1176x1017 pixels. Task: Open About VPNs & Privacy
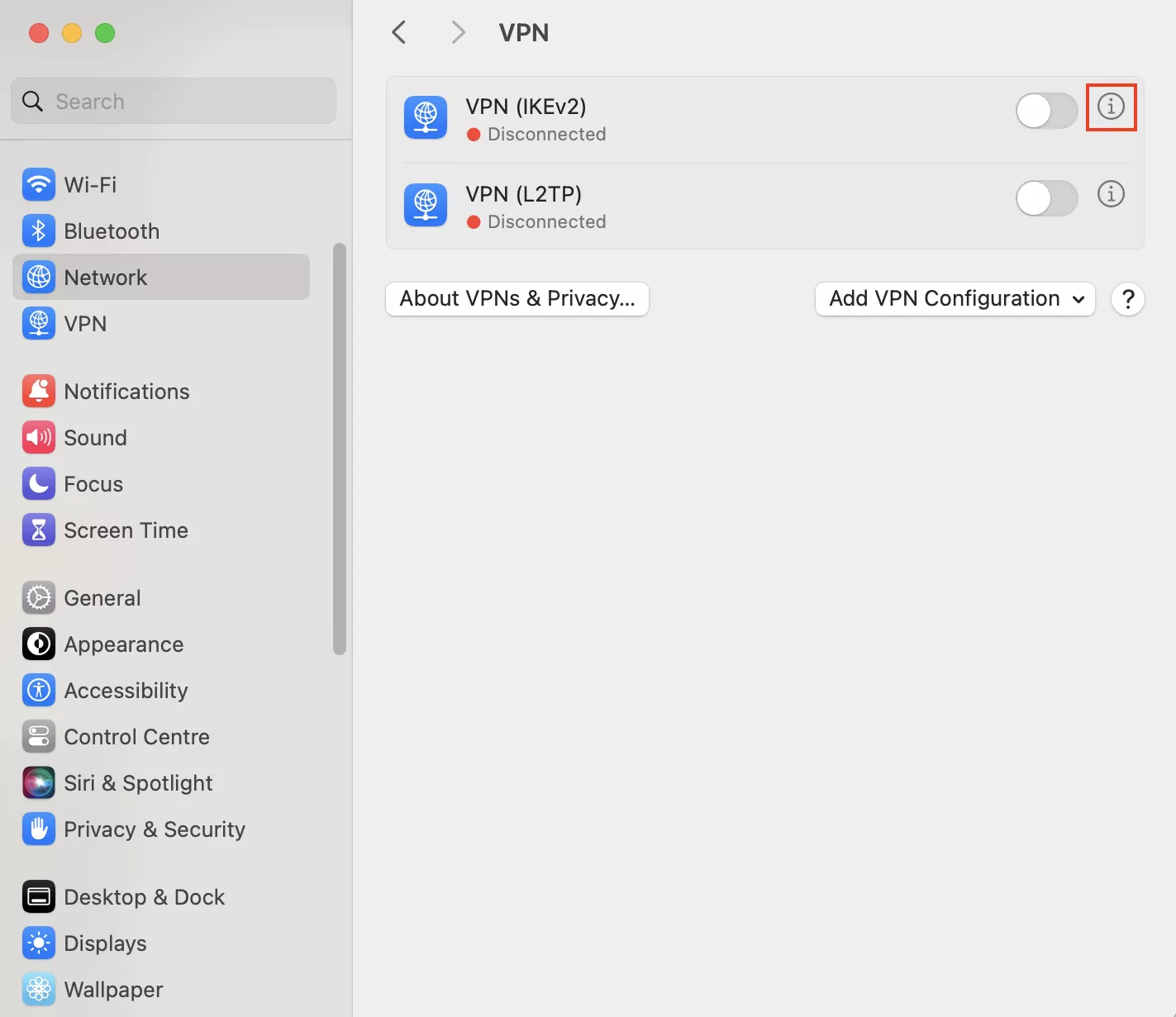517,299
